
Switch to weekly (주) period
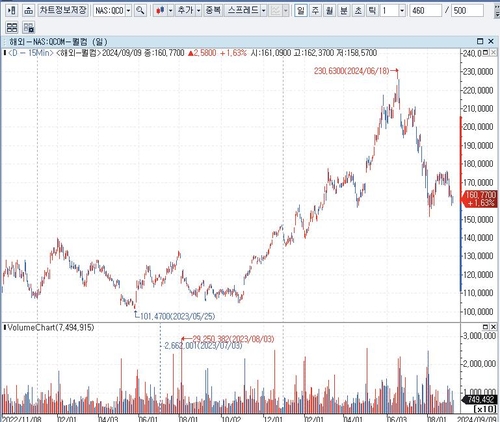pyautogui.click(x=315, y=11)
